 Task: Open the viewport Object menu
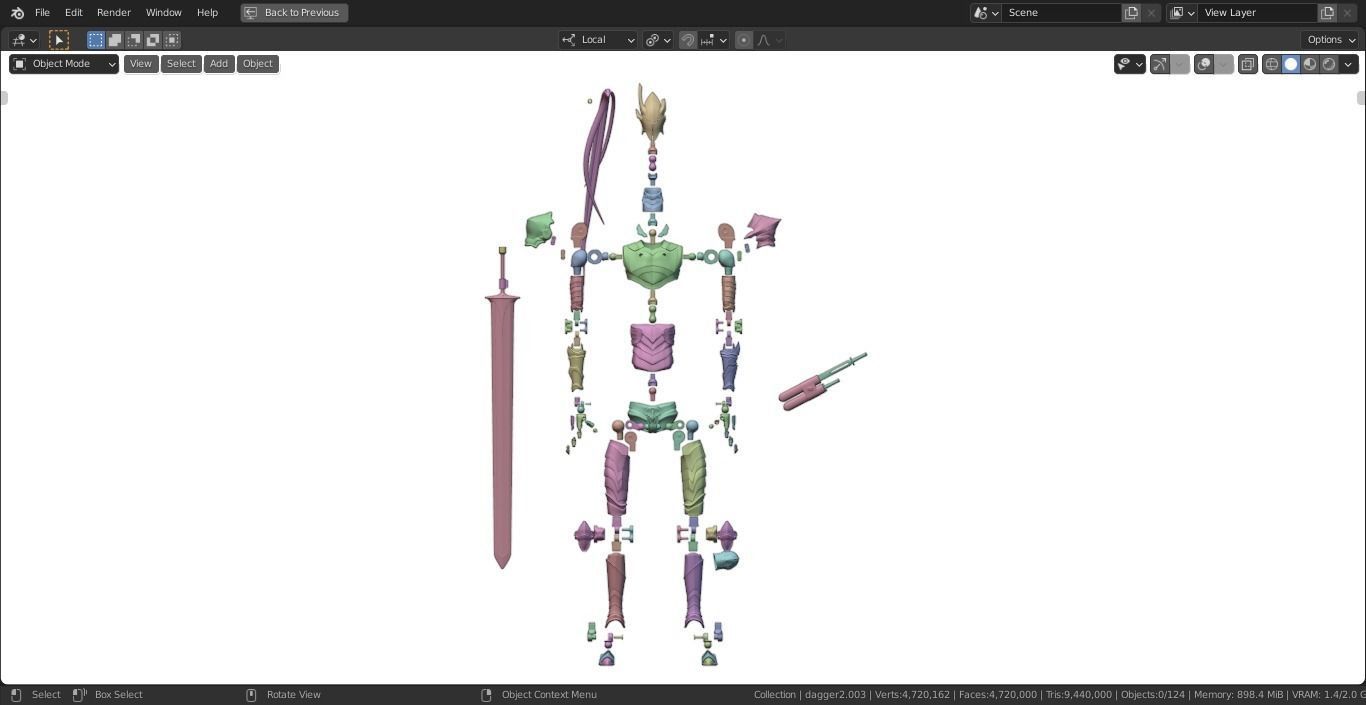click(x=258, y=64)
